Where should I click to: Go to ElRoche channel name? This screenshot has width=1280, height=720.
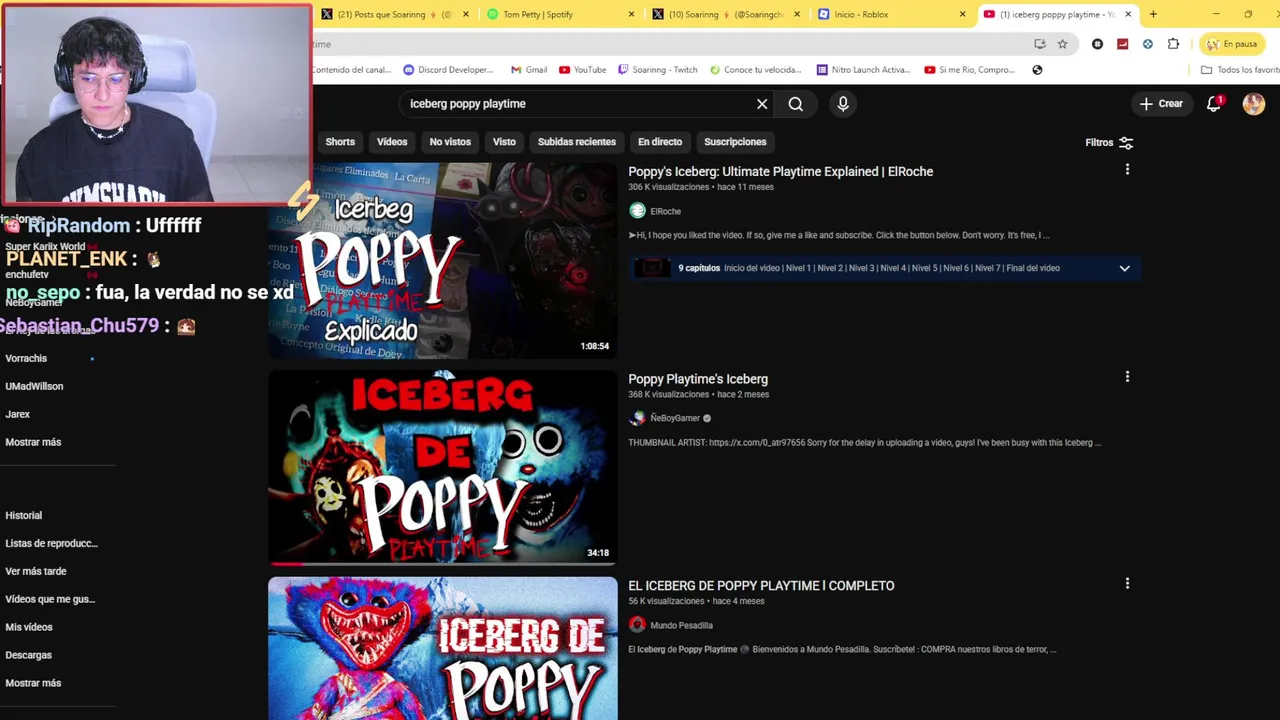(665, 211)
